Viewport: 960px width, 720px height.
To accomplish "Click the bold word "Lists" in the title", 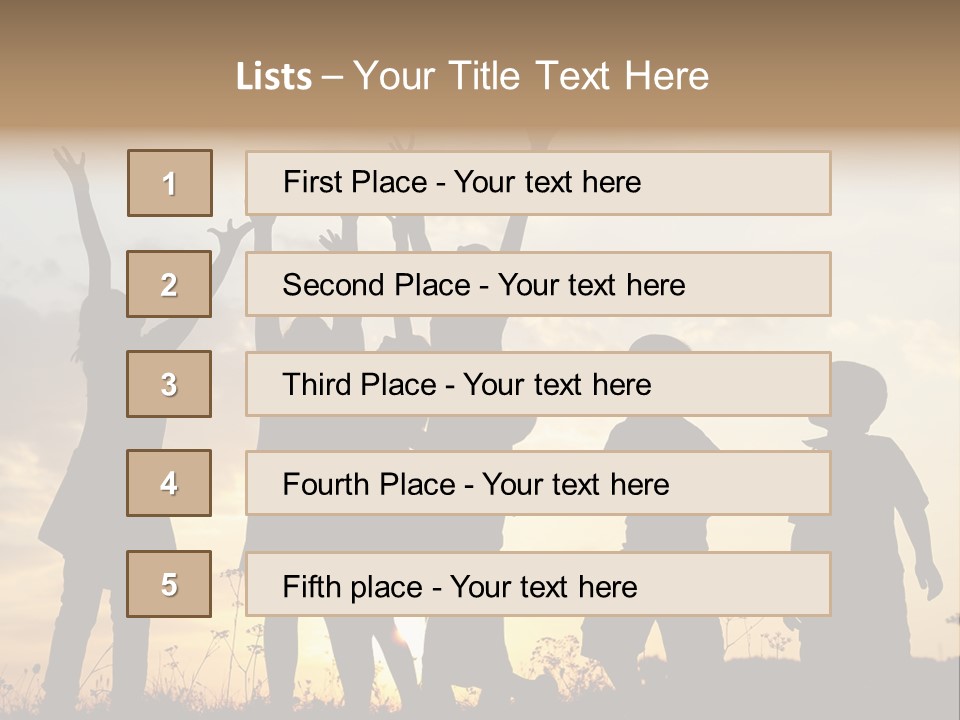I will click(x=273, y=77).
